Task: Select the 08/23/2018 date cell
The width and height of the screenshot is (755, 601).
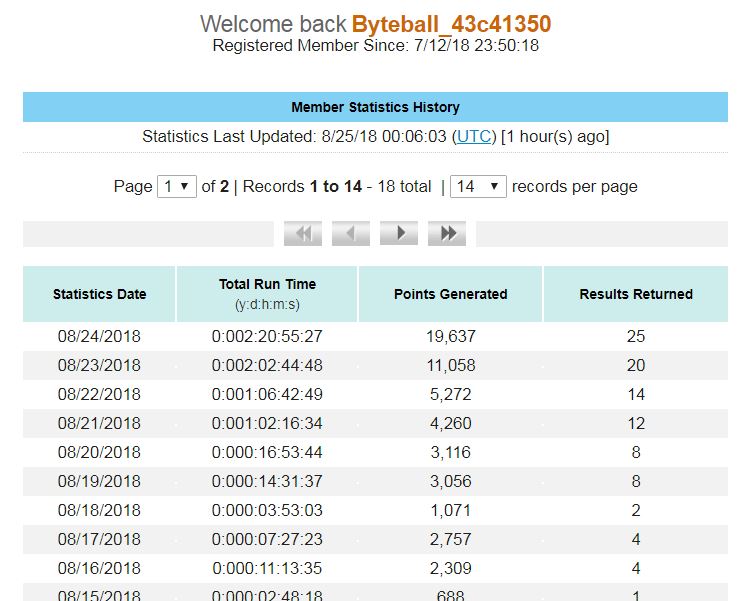Action: [x=99, y=366]
